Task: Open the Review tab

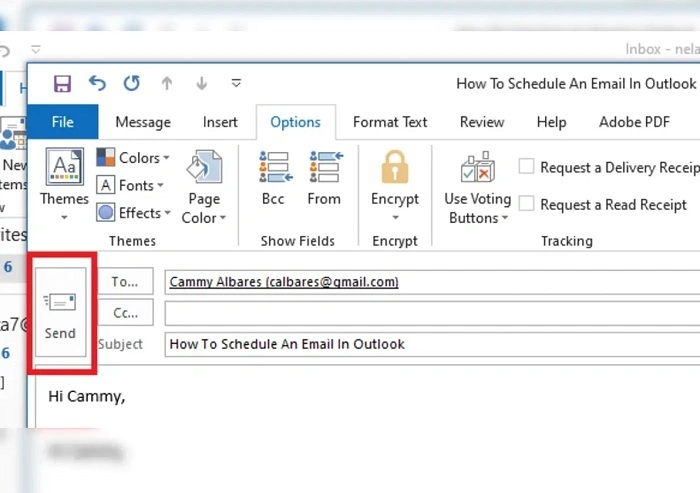Action: click(x=482, y=122)
